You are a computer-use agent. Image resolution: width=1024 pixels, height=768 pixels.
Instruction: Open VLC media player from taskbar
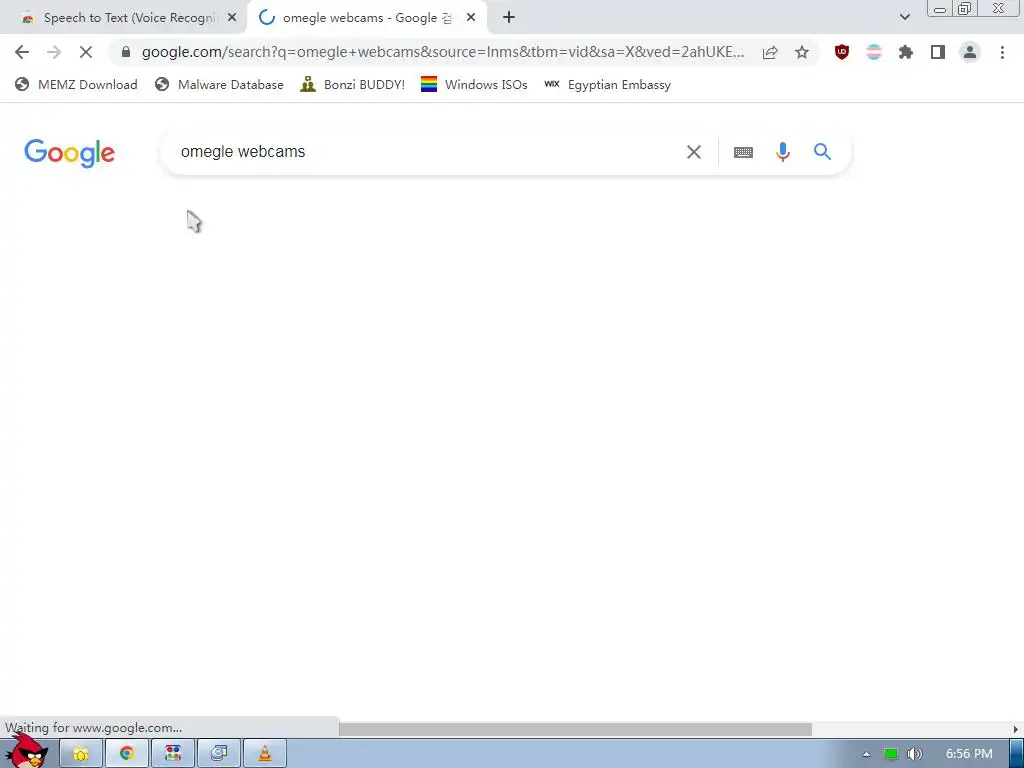click(x=264, y=754)
